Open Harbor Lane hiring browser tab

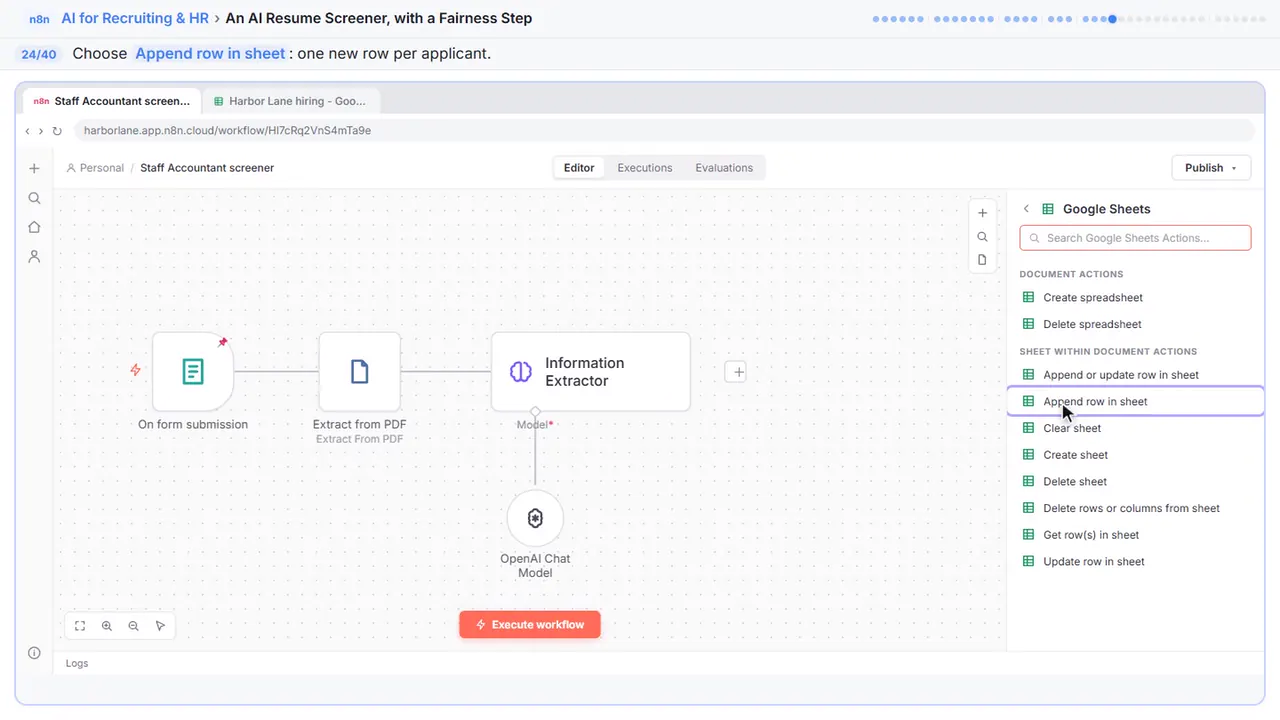(291, 101)
